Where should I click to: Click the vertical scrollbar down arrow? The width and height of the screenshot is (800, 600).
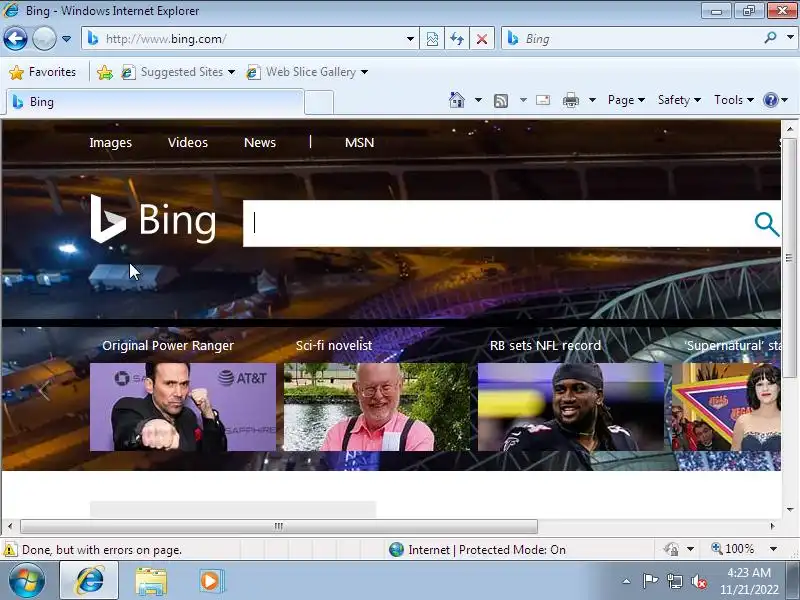point(790,509)
